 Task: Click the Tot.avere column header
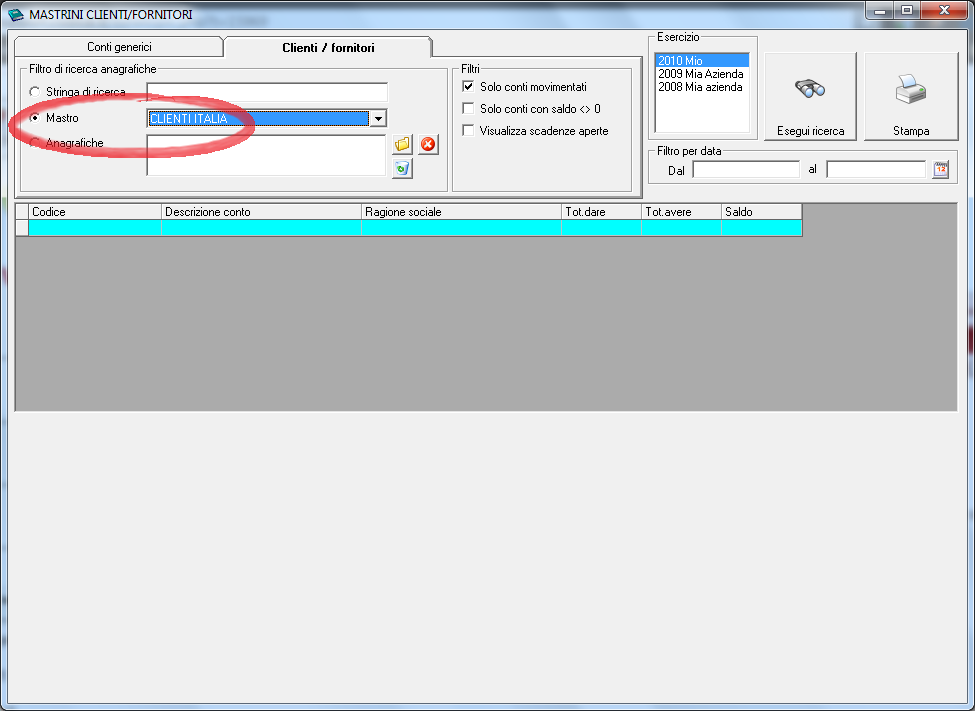click(x=682, y=211)
